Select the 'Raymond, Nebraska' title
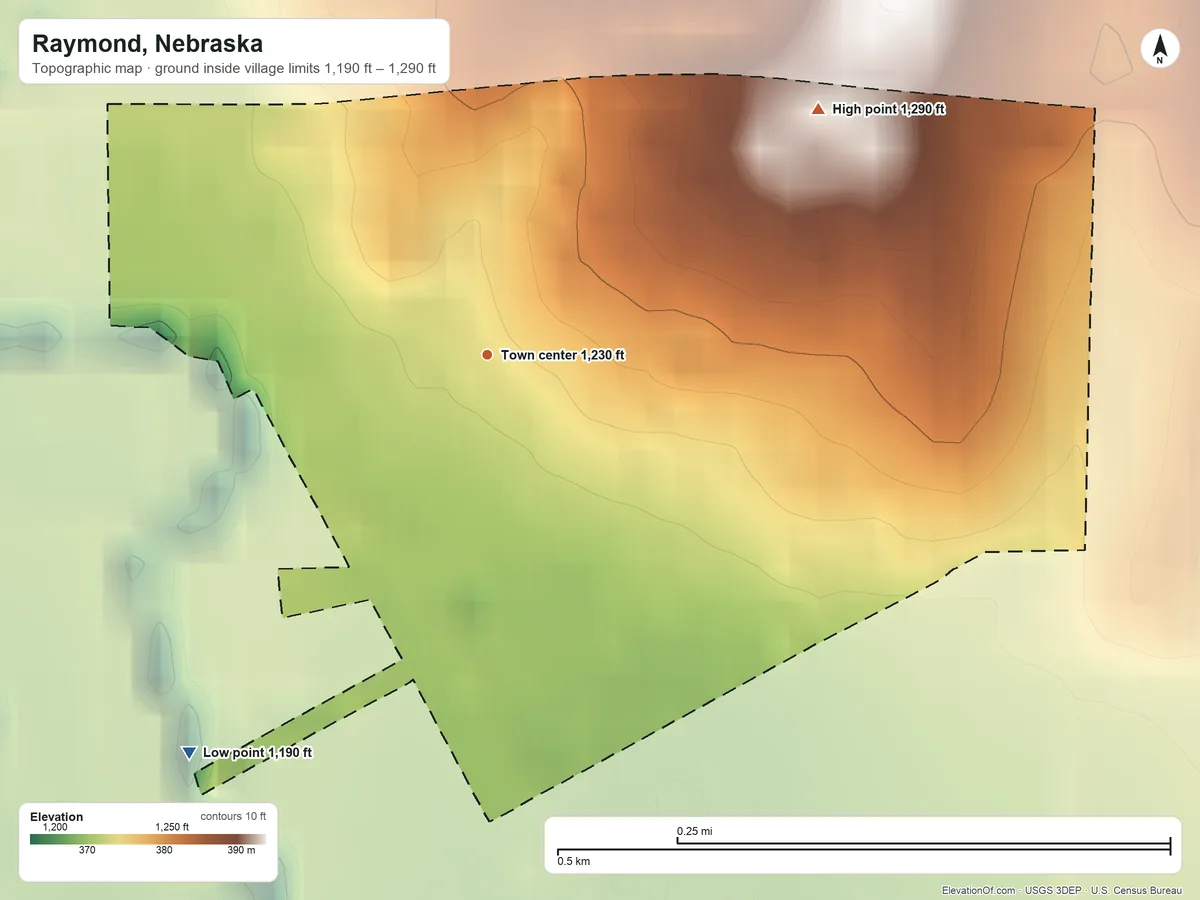The height and width of the screenshot is (900, 1200). coord(148,44)
